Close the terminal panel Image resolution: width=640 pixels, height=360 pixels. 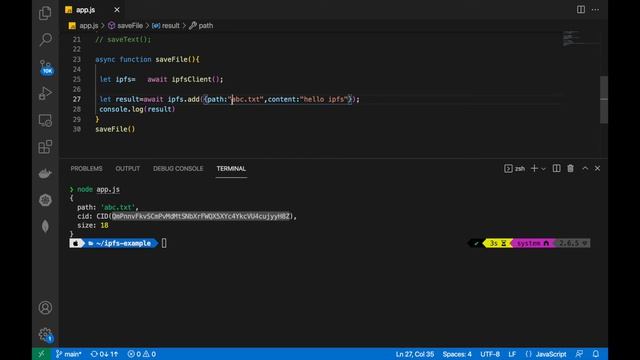tap(597, 169)
